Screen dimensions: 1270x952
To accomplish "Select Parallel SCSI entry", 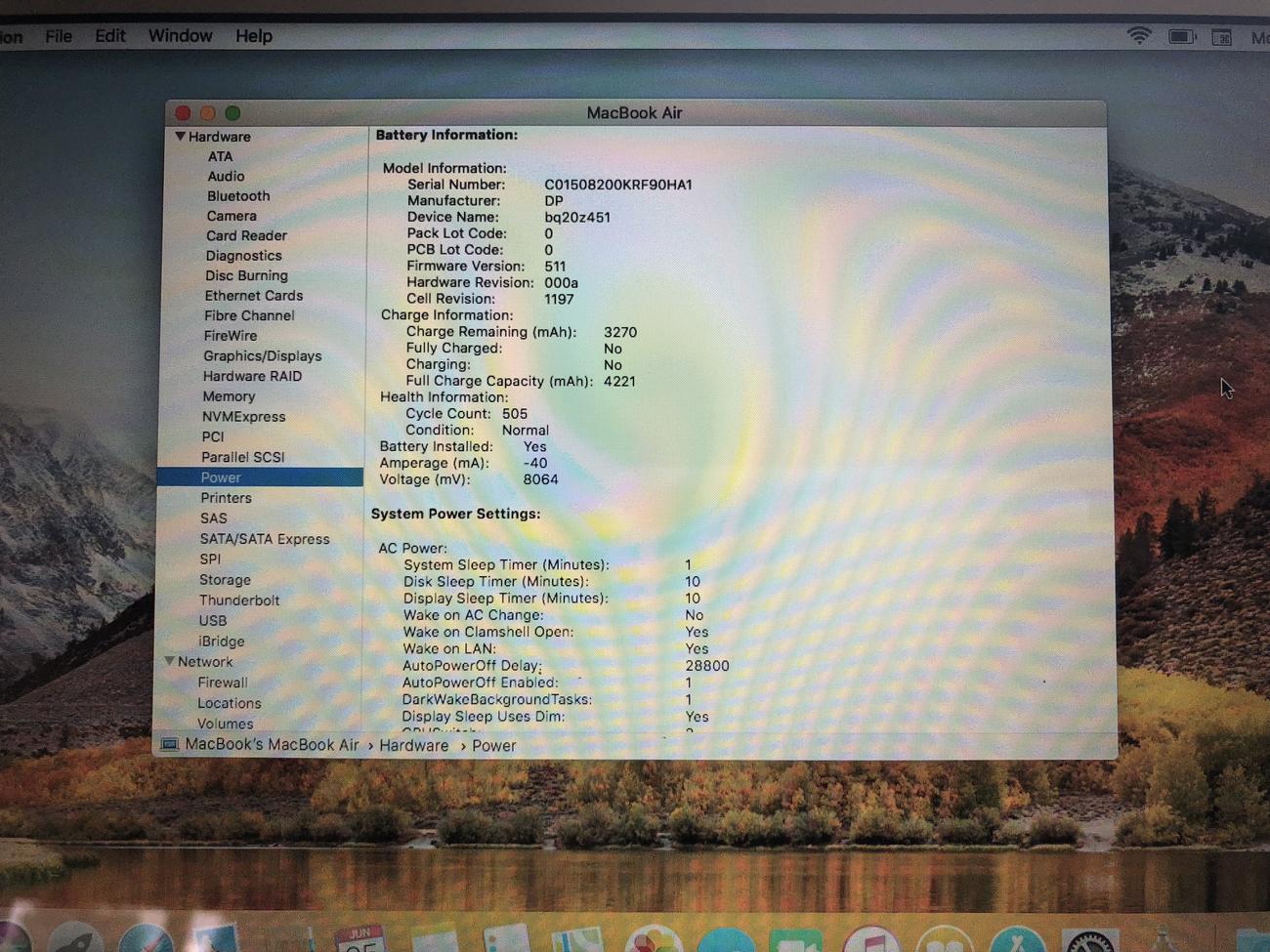I will click(x=242, y=457).
